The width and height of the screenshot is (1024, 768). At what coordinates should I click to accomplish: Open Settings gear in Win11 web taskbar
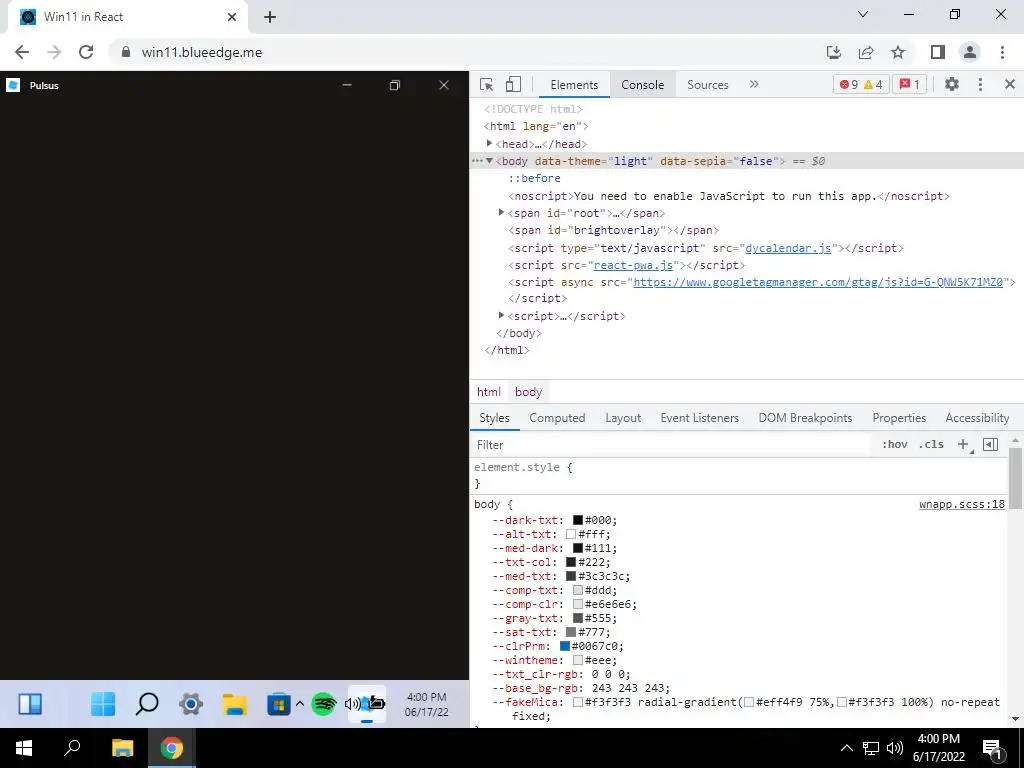tap(191, 704)
